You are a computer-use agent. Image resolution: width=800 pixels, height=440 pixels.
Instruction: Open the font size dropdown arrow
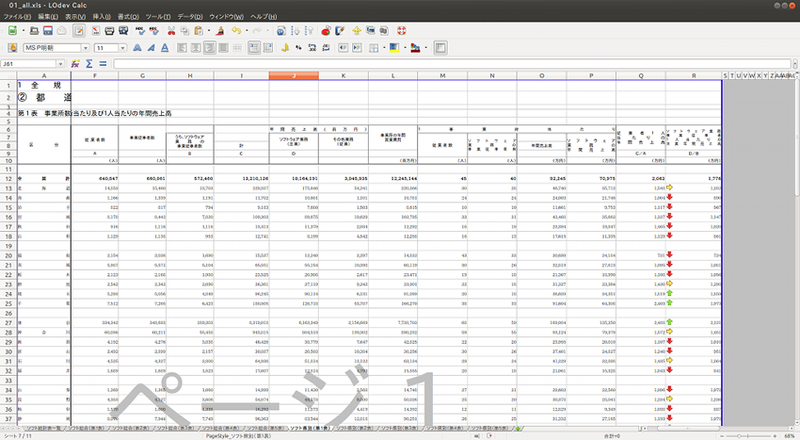pyautogui.click(x=122, y=47)
